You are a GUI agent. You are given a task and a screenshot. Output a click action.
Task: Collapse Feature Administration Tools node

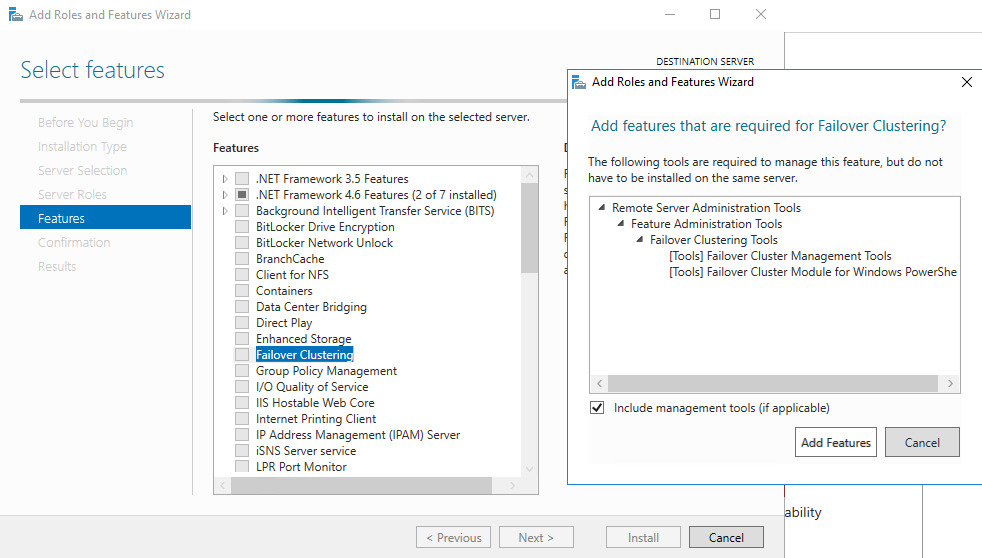[621, 224]
